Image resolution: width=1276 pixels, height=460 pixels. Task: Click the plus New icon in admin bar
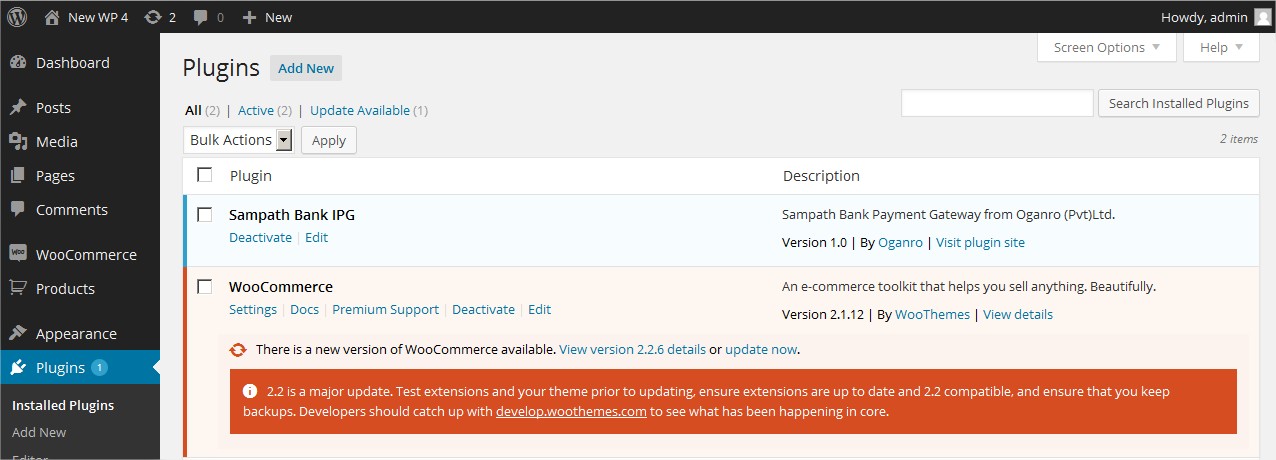249,17
